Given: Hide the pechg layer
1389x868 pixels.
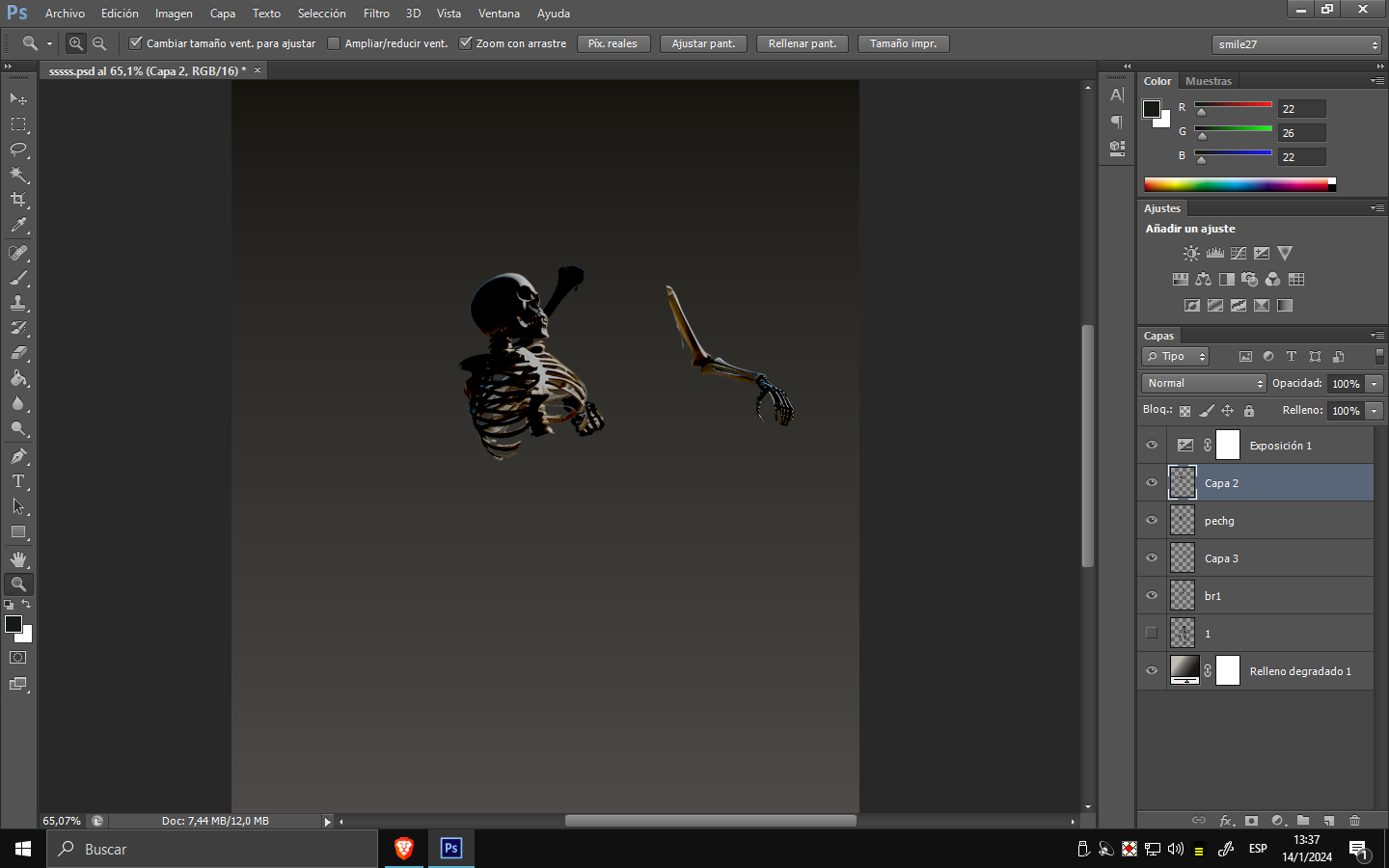Looking at the screenshot, I should 1152,521.
